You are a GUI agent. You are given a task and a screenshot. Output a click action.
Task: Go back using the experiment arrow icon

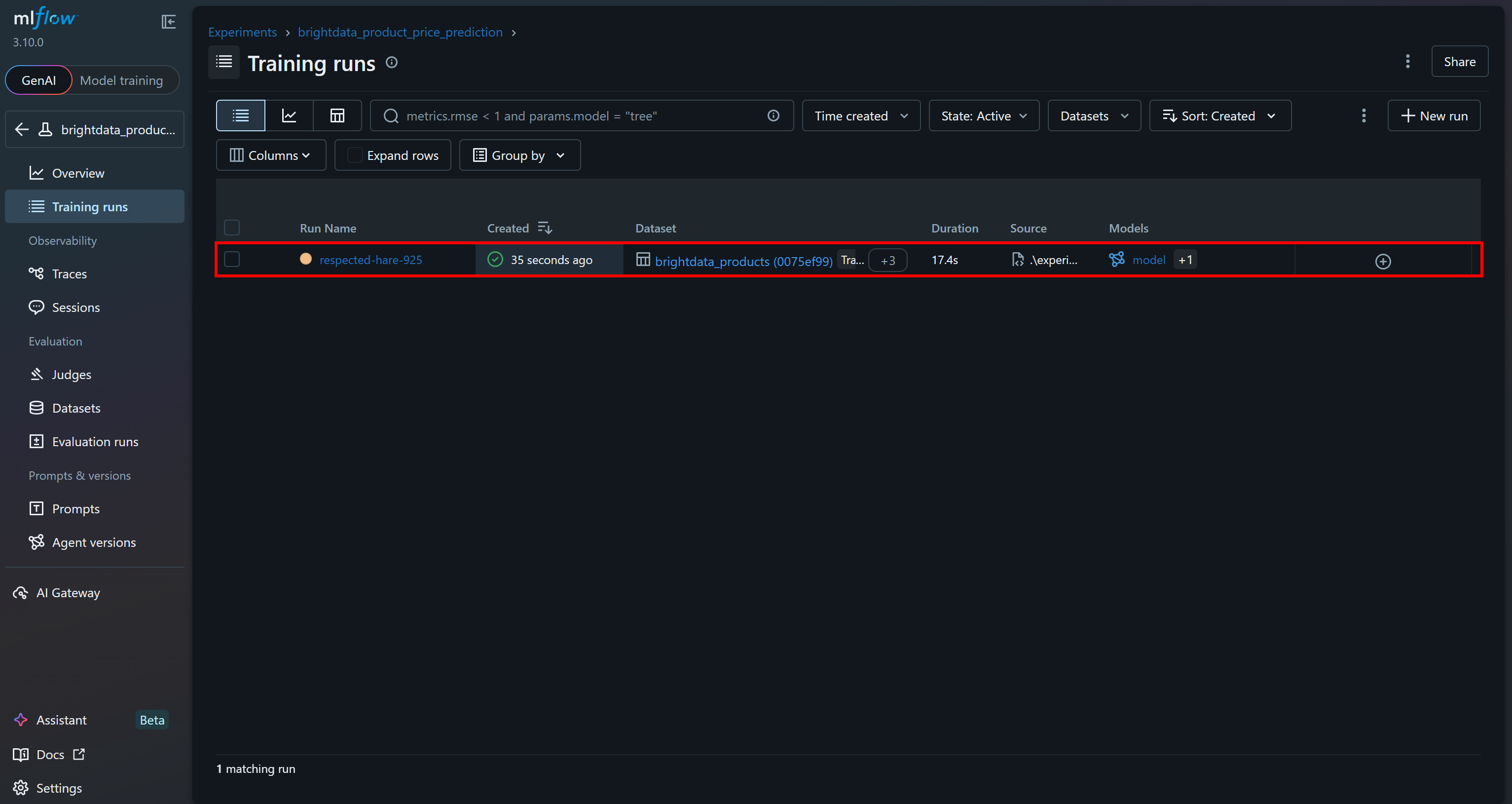(22, 129)
